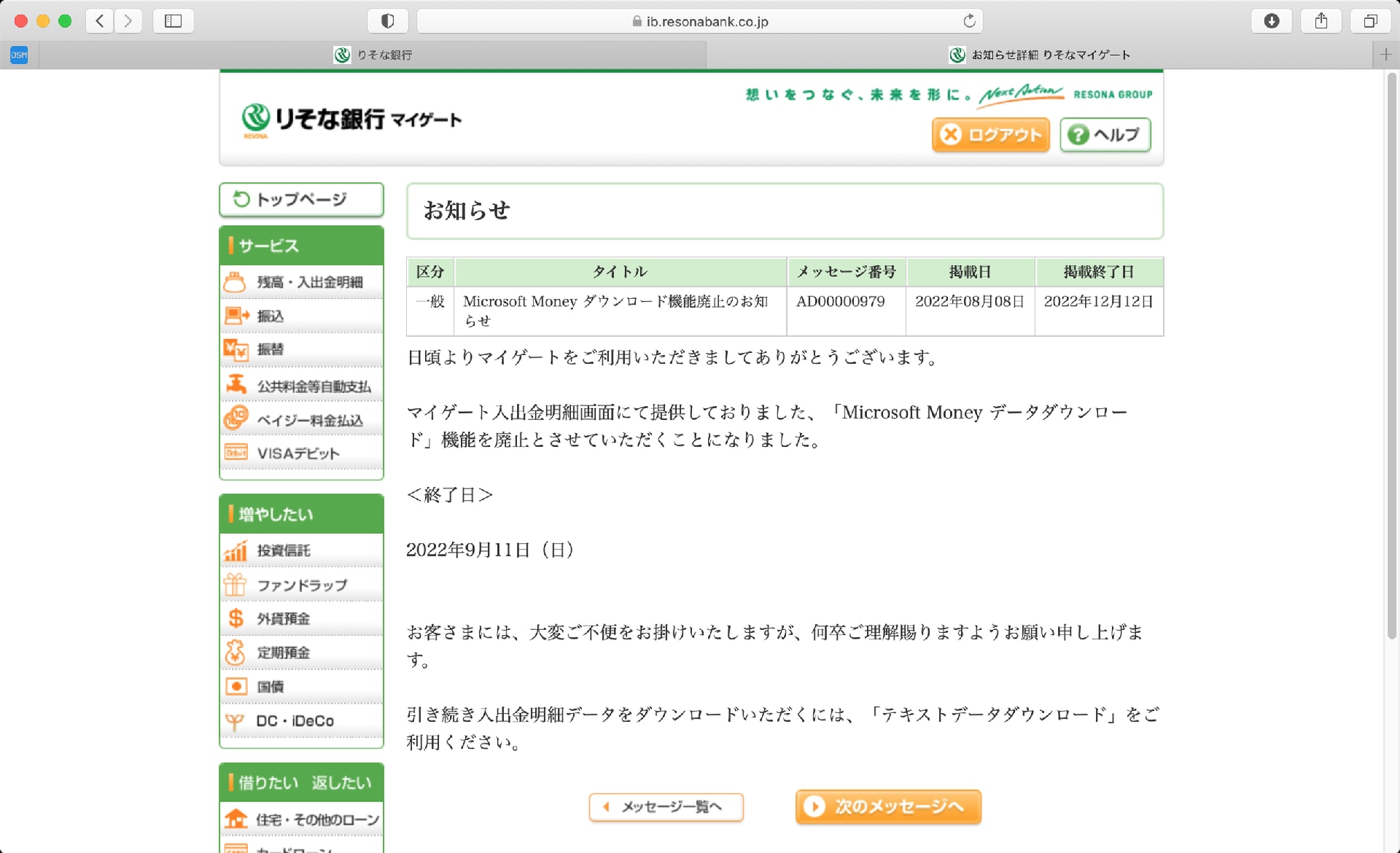This screenshot has height=853, width=1400.
Task: Click the 2022年9月11日（日） date text
Action: click(x=491, y=550)
